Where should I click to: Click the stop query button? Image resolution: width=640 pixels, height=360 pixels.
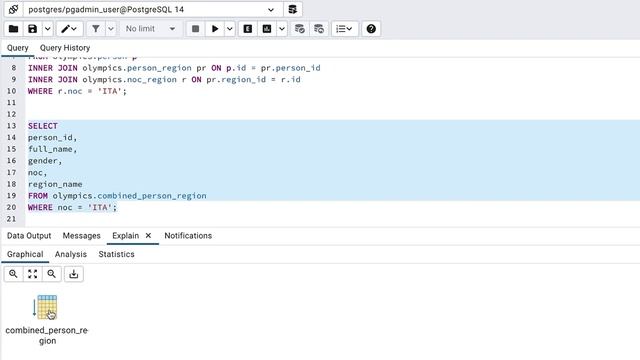tap(196, 29)
